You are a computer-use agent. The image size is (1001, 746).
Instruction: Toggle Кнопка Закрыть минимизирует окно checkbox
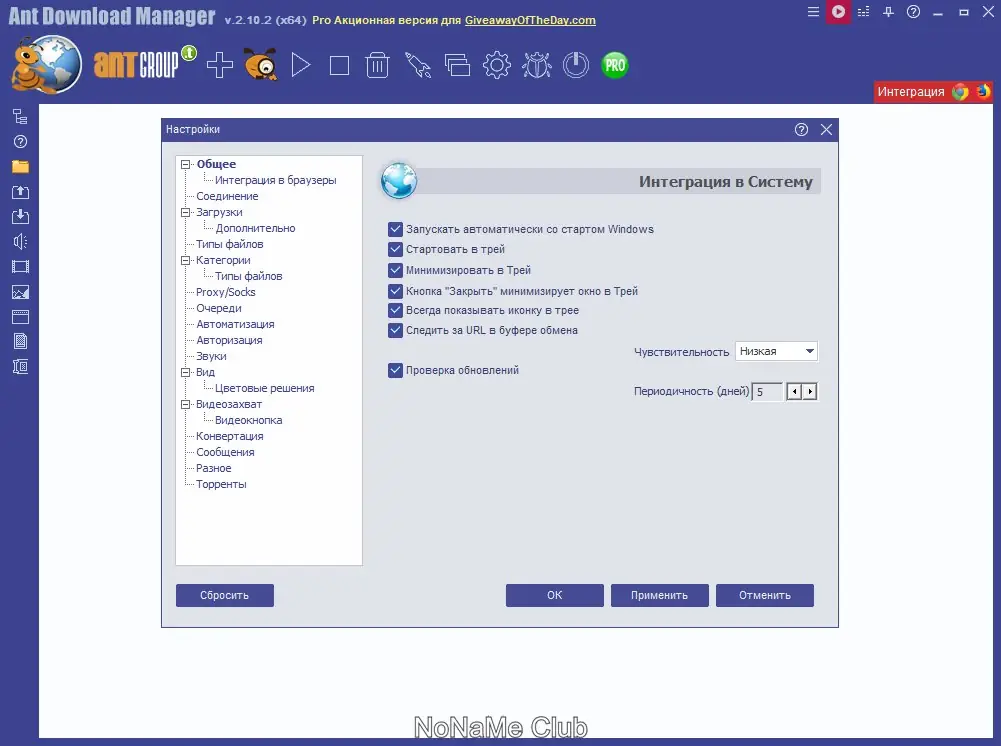tap(395, 291)
